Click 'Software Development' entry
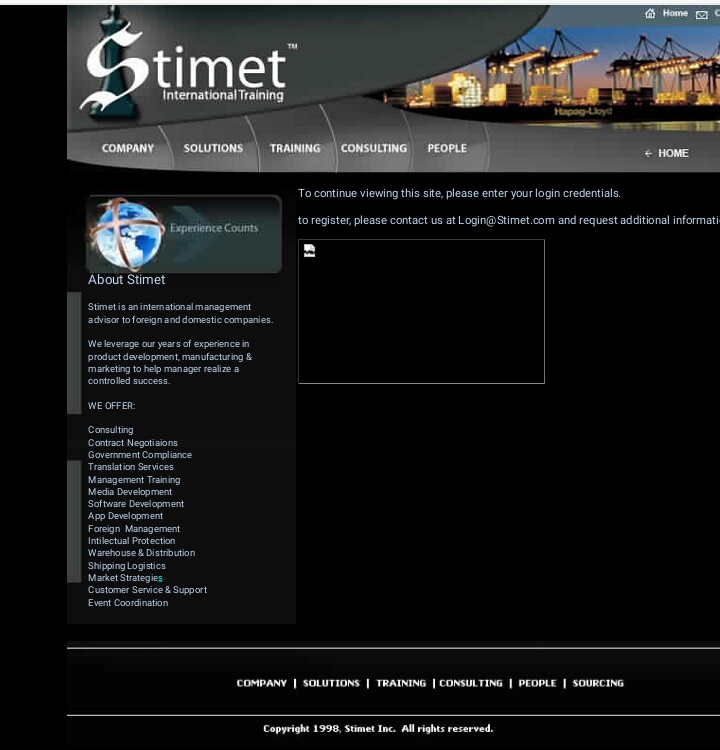The width and height of the screenshot is (720, 750). tap(136, 504)
